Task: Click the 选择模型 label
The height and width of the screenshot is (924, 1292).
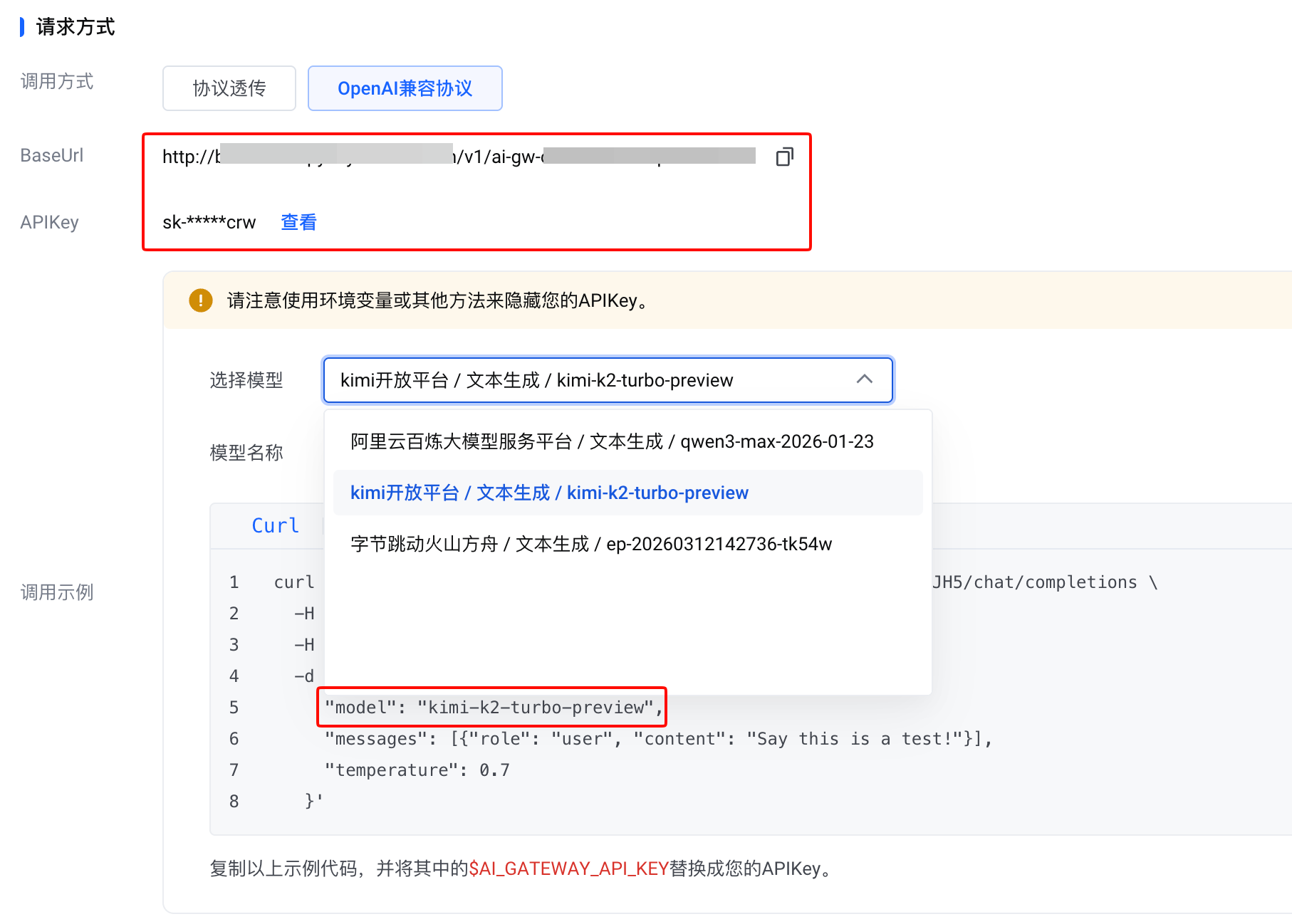Action: click(246, 380)
